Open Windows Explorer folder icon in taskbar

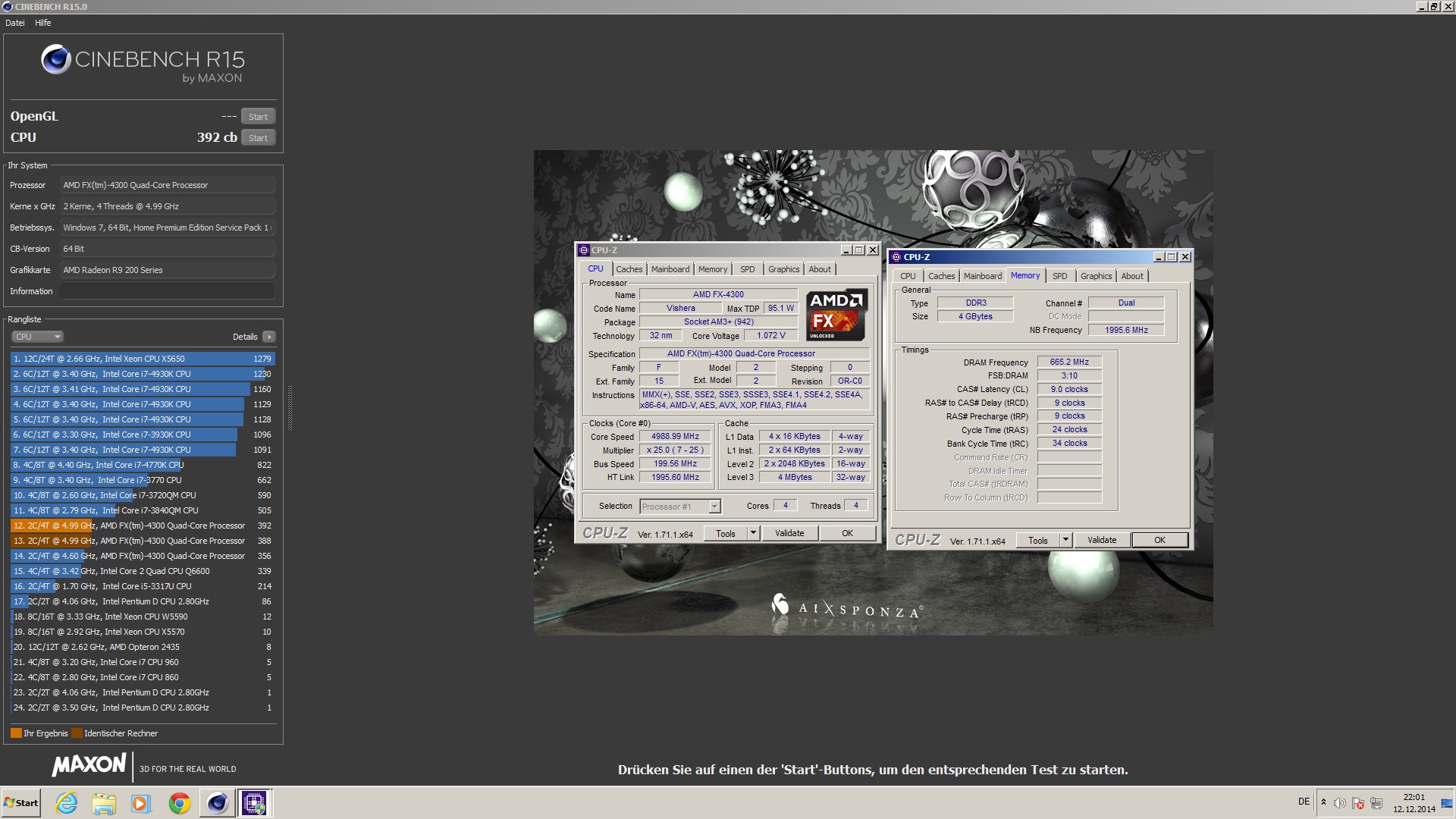pyautogui.click(x=104, y=803)
